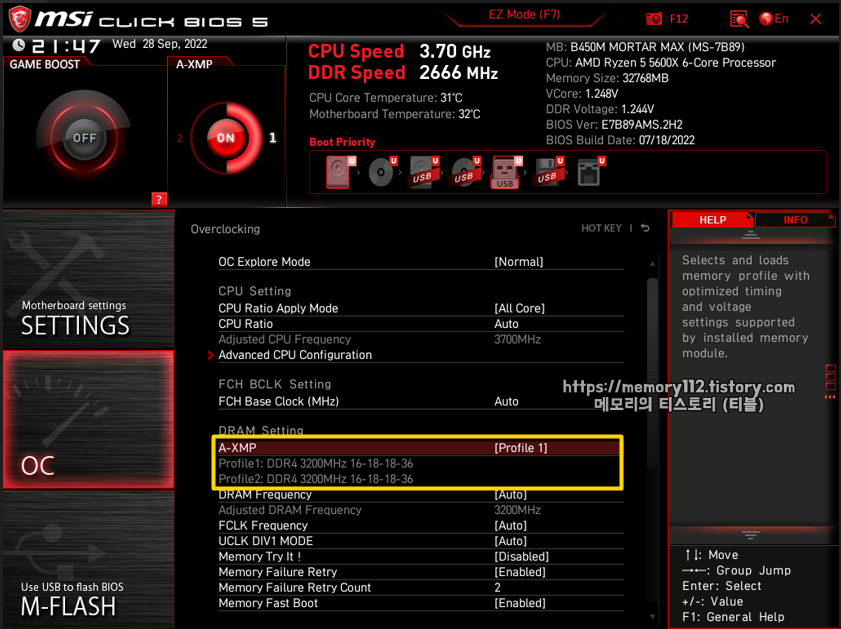Click the 'Wed 28 Sep, 2022' date

[x=160, y=44]
